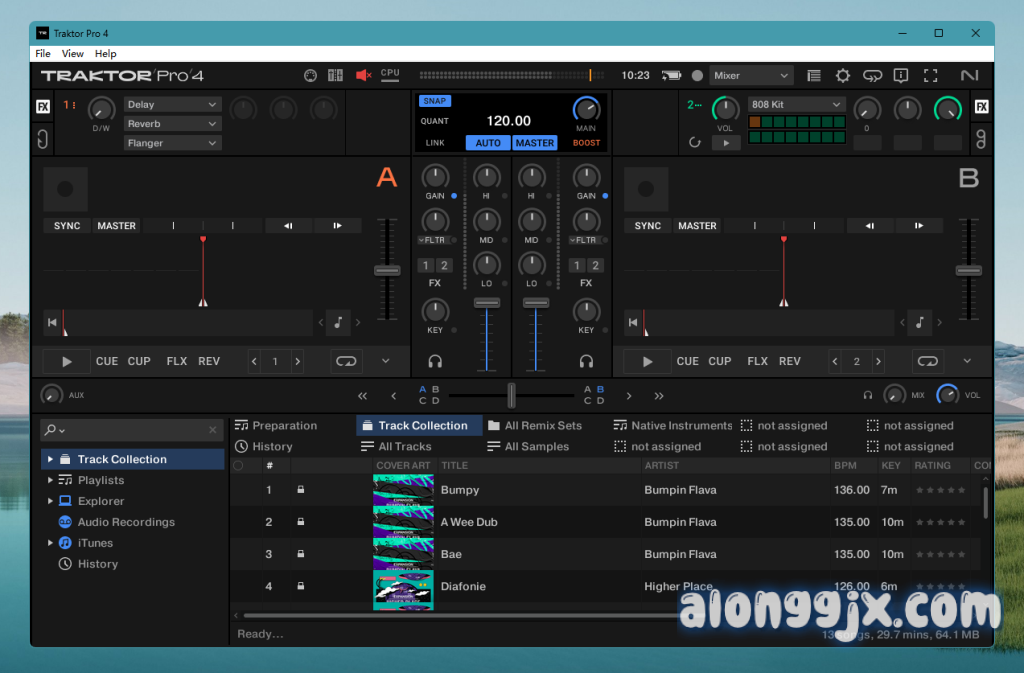Screen dimensions: 1024x673
Task: Open the Preferences gear icon
Action: pyautogui.click(x=843, y=75)
